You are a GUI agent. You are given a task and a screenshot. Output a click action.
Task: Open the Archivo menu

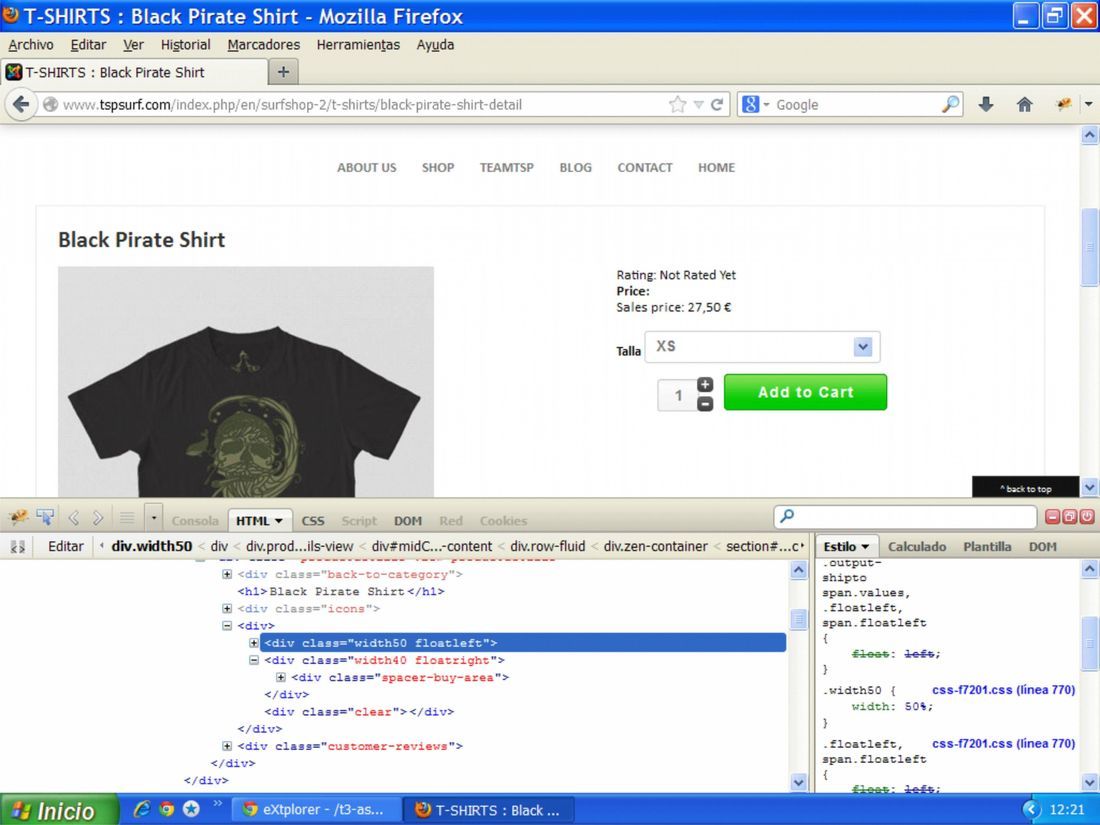tap(31, 45)
